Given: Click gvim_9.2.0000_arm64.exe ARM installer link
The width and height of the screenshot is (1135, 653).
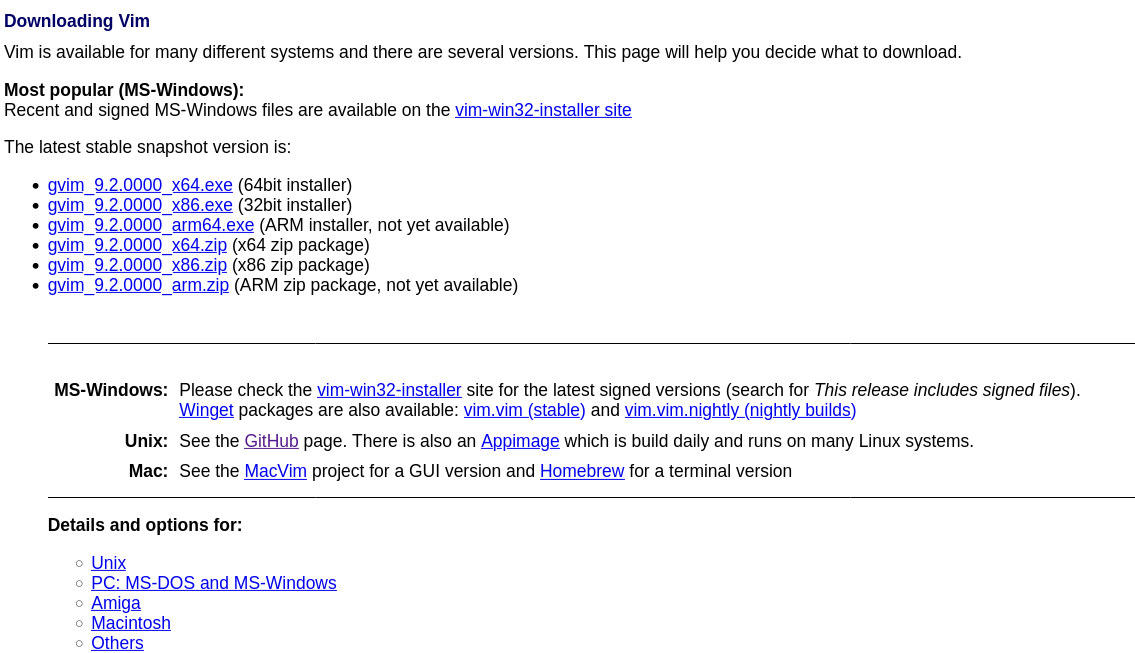Looking at the screenshot, I should pos(151,225).
